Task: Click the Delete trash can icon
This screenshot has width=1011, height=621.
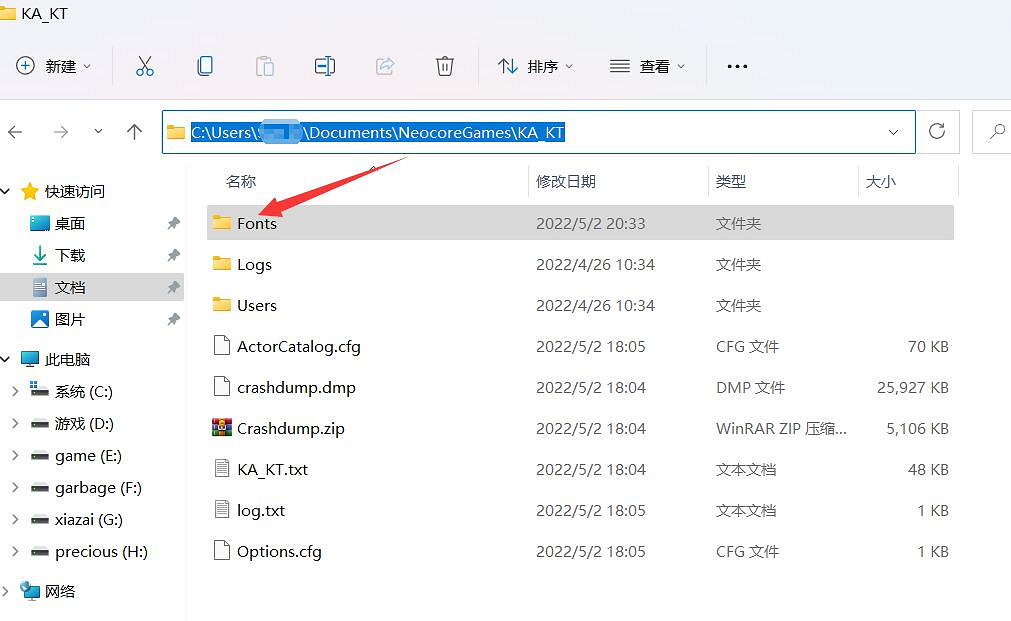Action: point(445,66)
